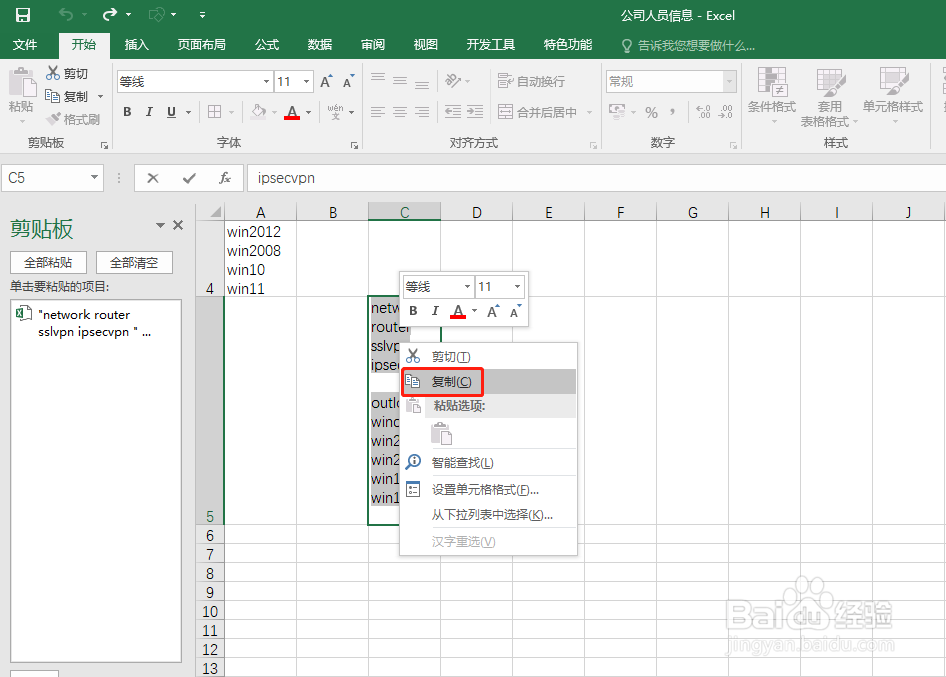Viewport: 946px width, 677px height.
Task: Click the "network router" clipboard item
Action: [x=96, y=323]
